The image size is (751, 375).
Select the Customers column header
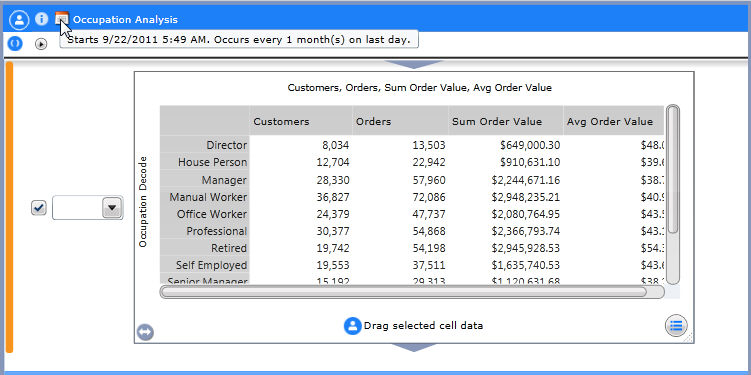[x=301, y=120]
